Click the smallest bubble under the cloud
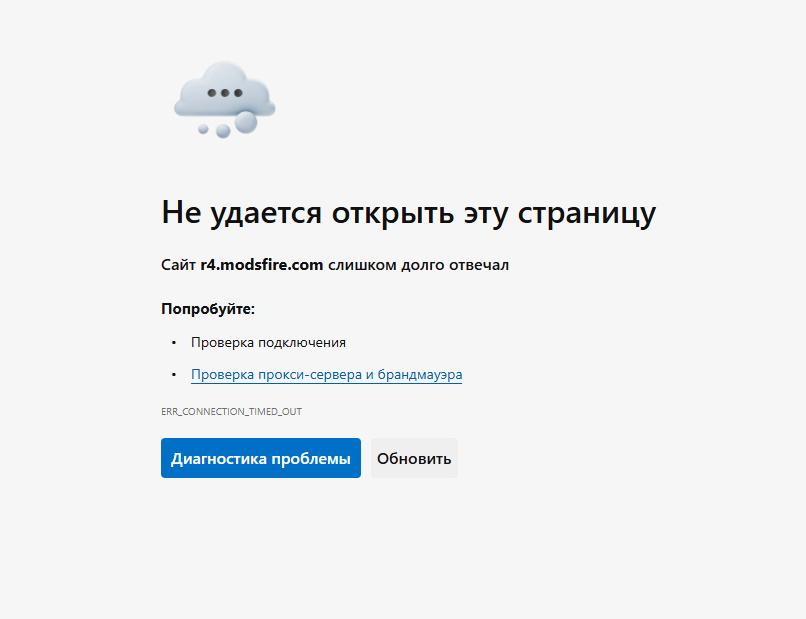 [x=203, y=129]
